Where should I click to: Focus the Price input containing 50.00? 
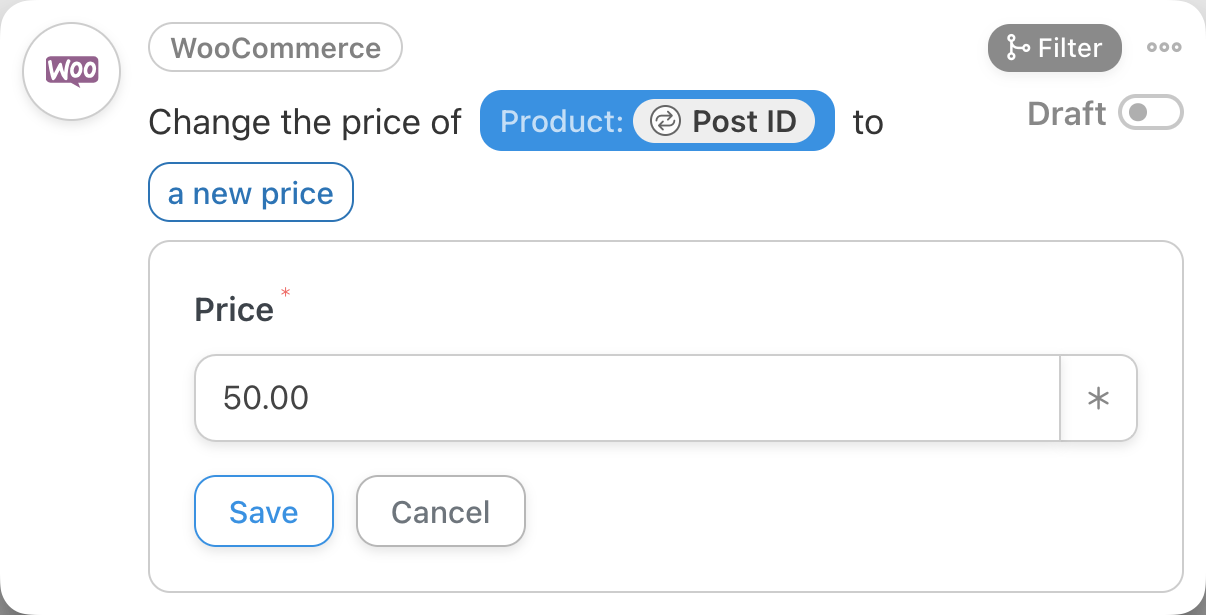point(626,398)
